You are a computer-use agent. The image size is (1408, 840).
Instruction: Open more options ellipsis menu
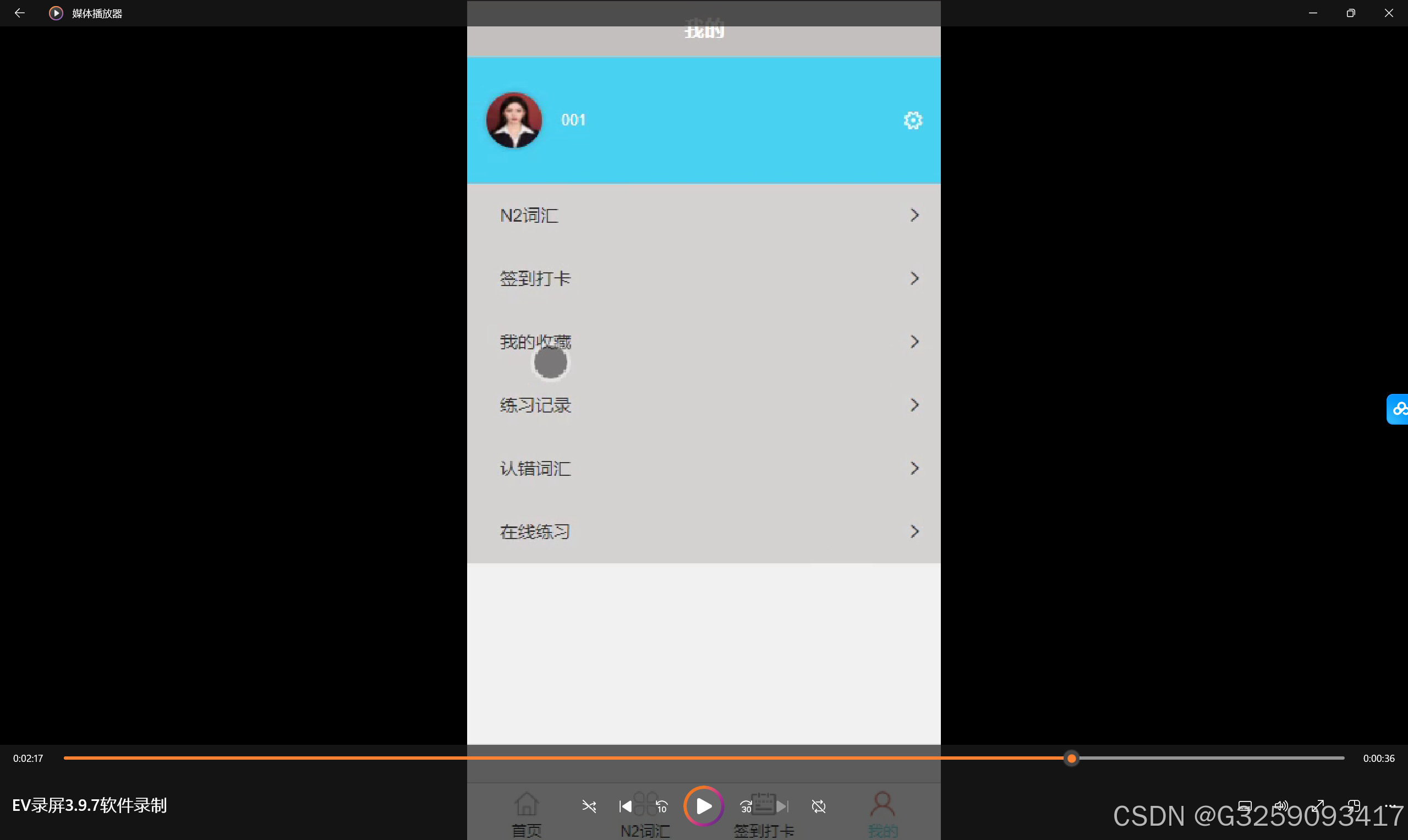[1390, 806]
